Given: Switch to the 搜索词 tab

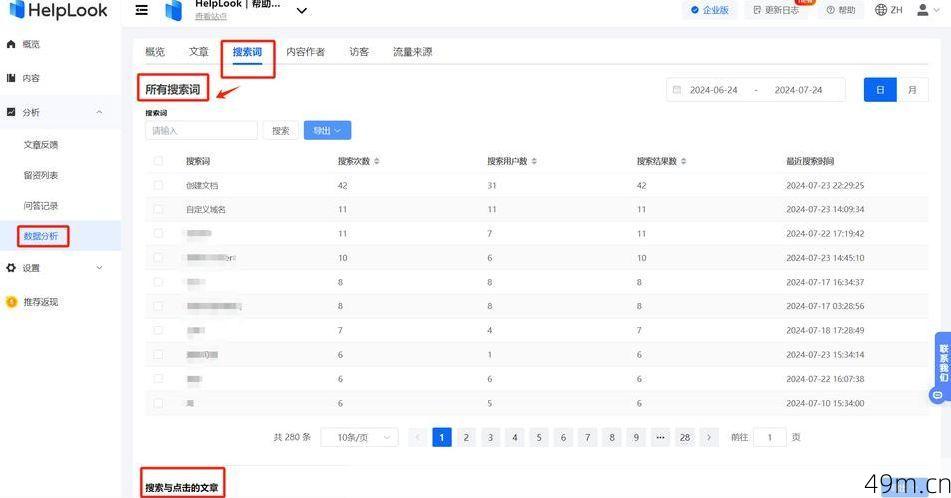Looking at the screenshot, I should tap(247, 52).
